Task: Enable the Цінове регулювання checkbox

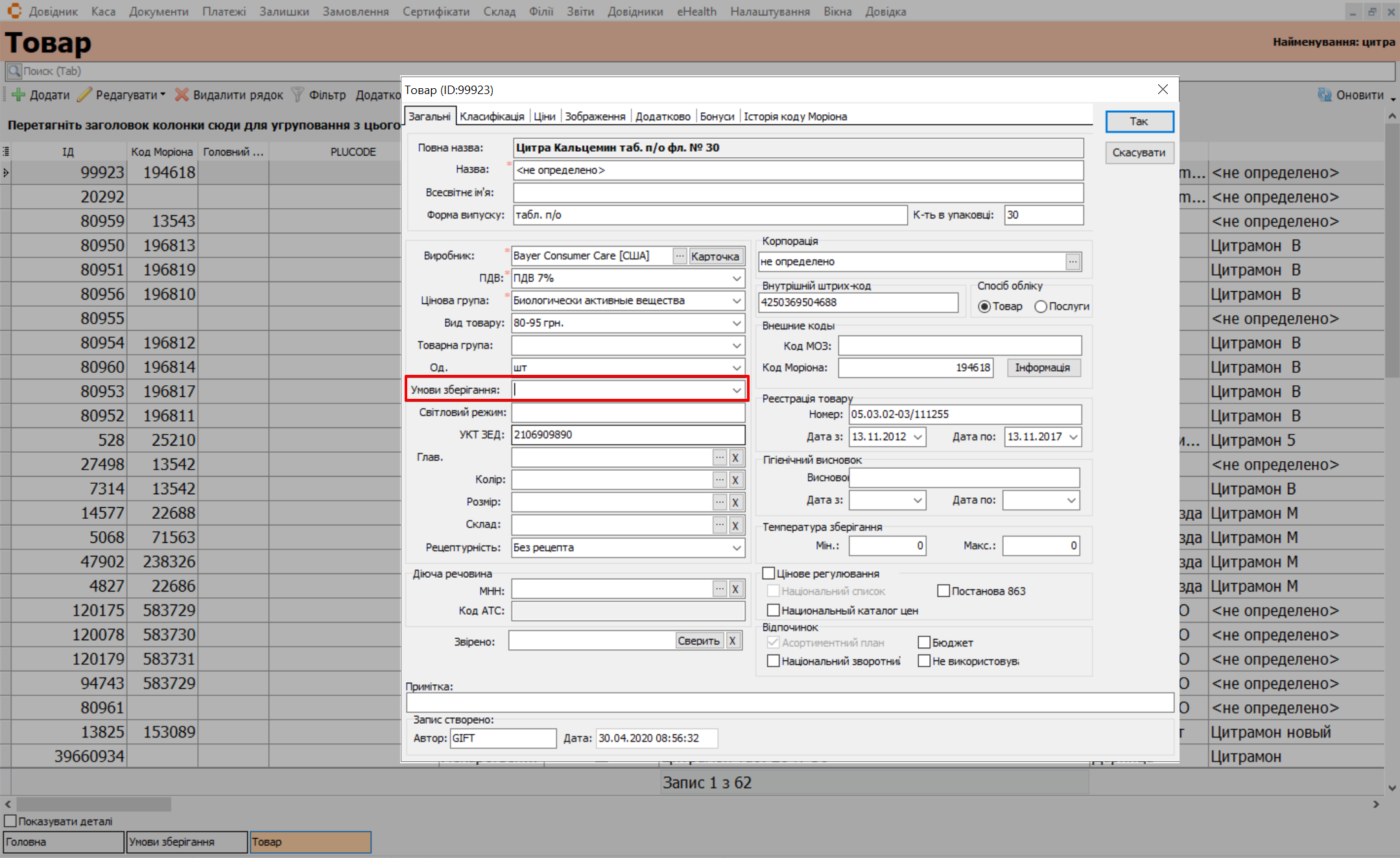Action: coord(769,573)
